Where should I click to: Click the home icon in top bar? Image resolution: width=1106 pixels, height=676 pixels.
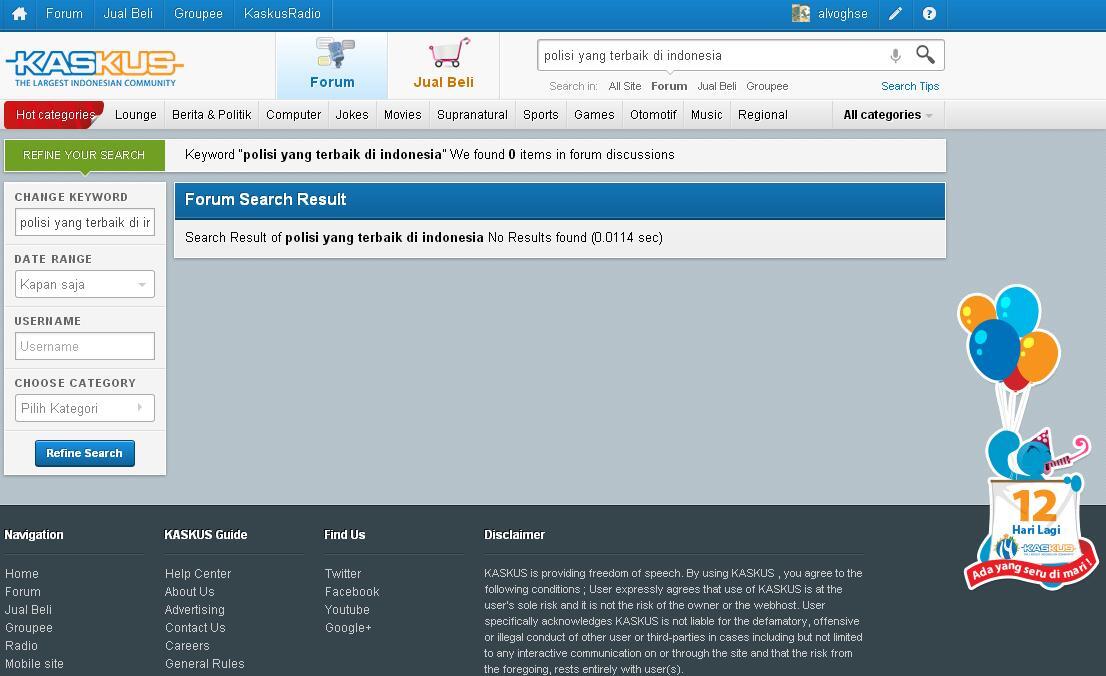click(19, 14)
